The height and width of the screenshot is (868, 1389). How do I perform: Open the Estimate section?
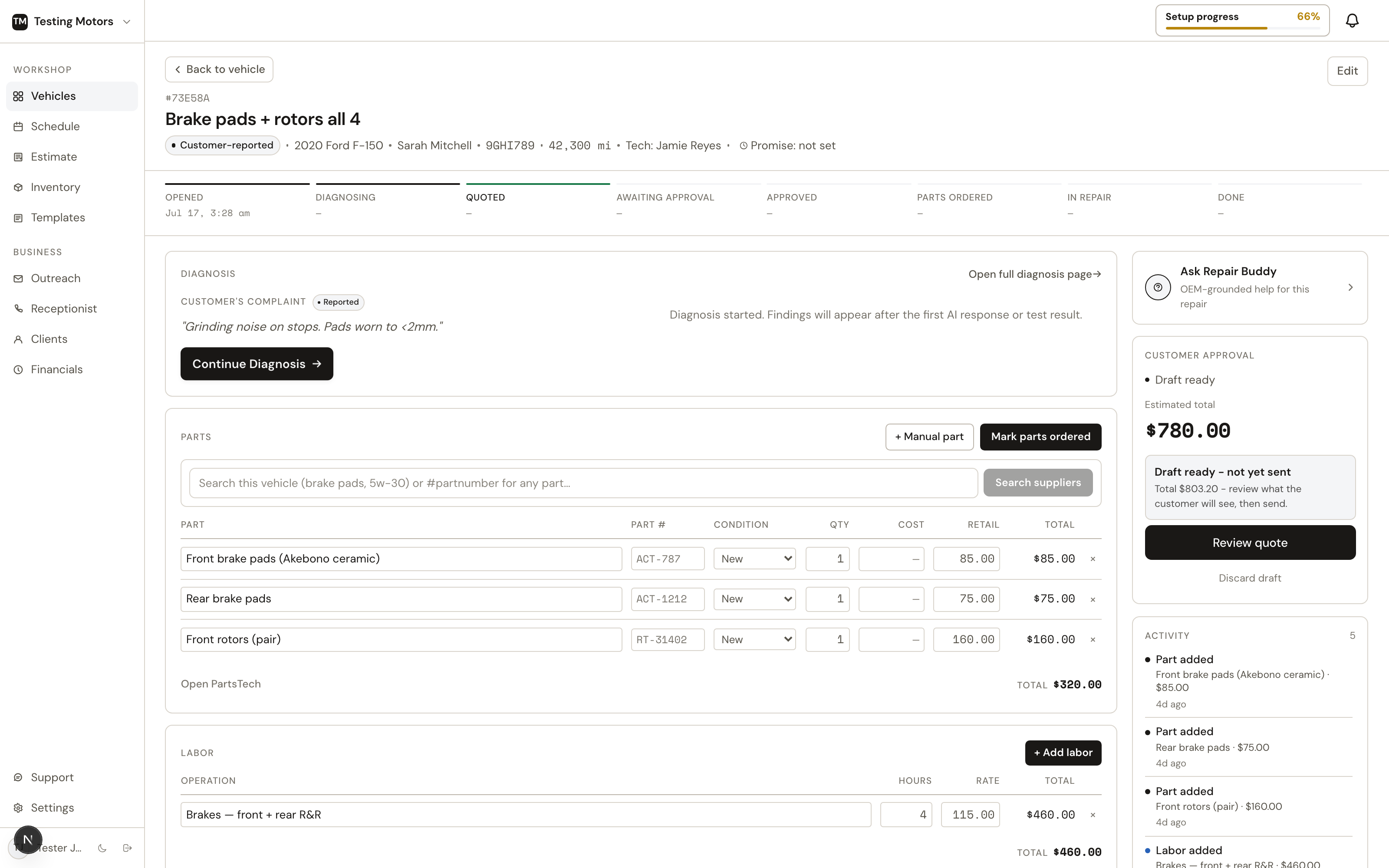click(x=72, y=157)
